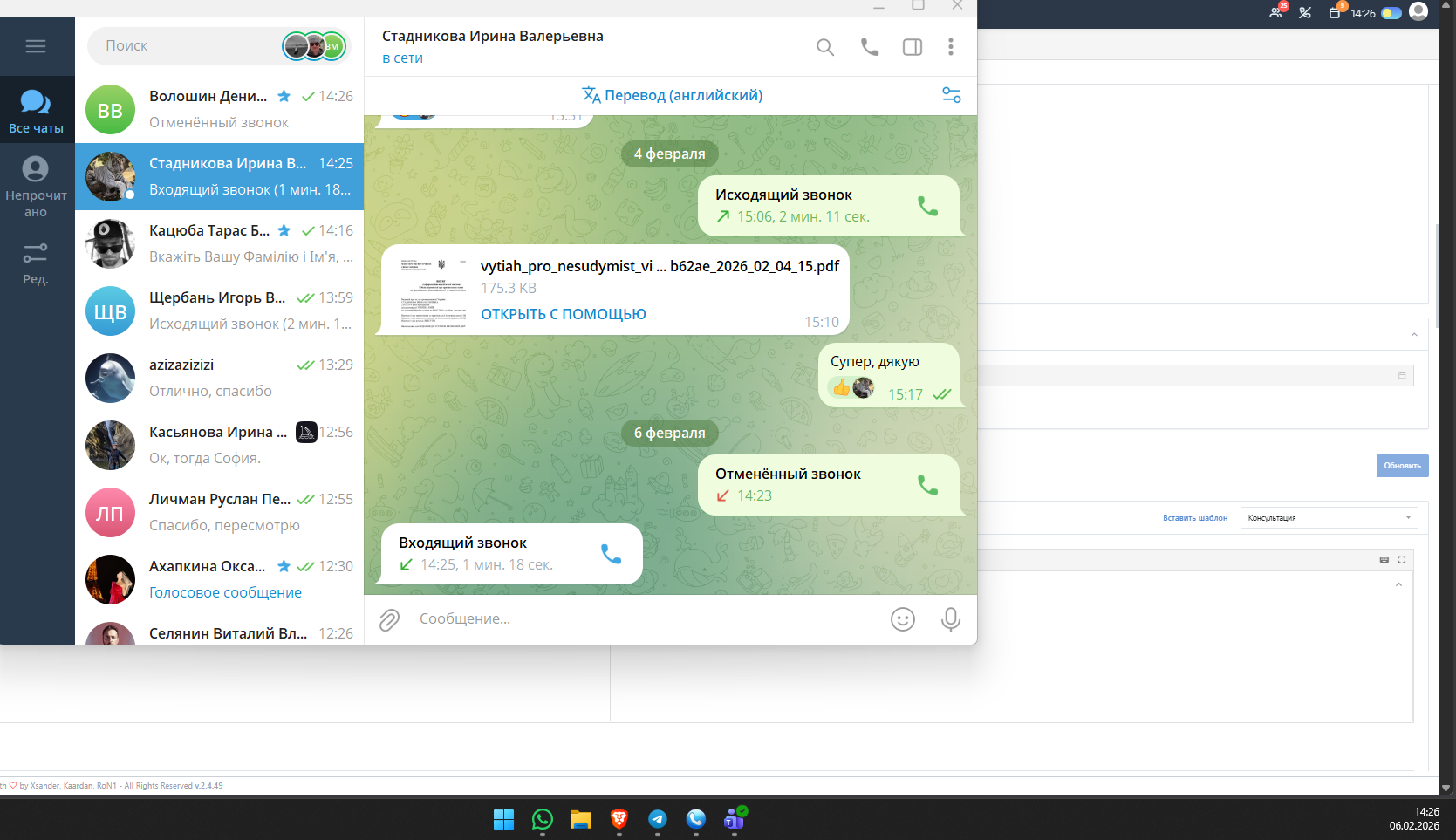Click the '6 февраля' date separator

(x=670, y=434)
